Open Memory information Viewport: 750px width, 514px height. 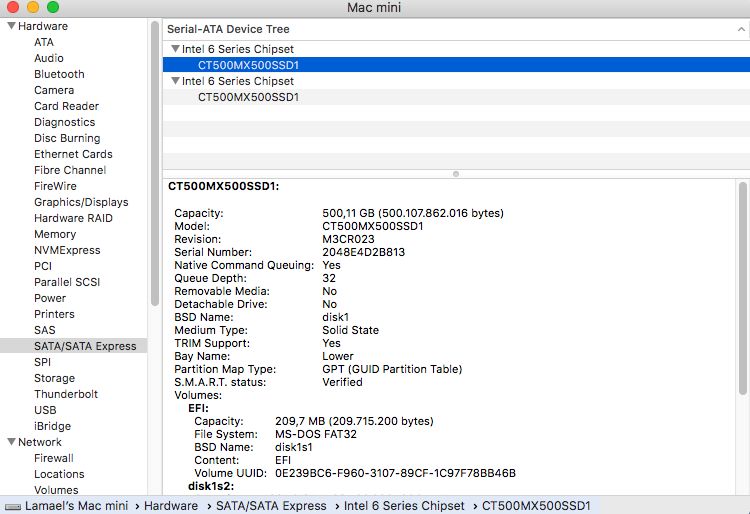(x=55, y=234)
